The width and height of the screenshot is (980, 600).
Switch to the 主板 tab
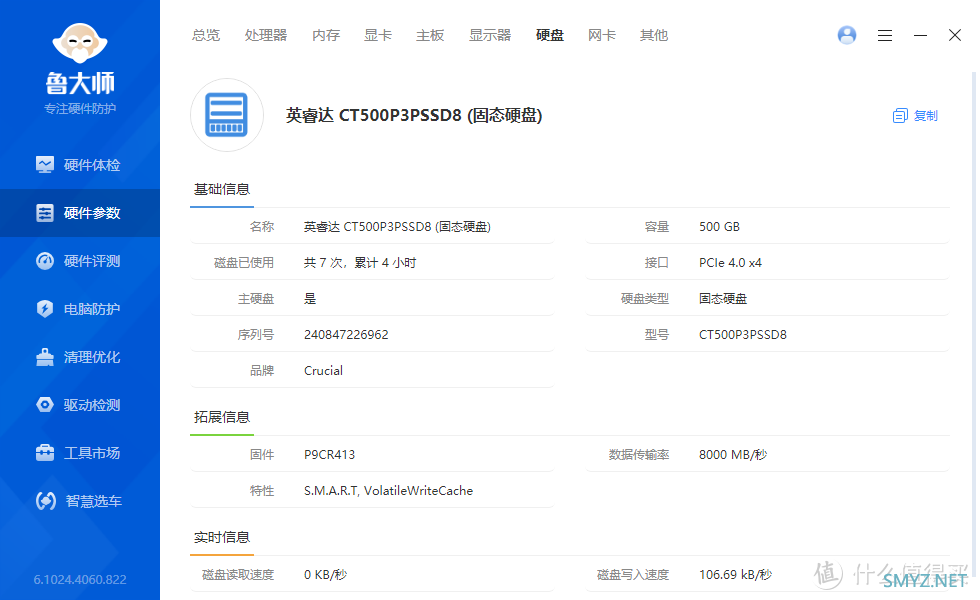pyautogui.click(x=430, y=35)
